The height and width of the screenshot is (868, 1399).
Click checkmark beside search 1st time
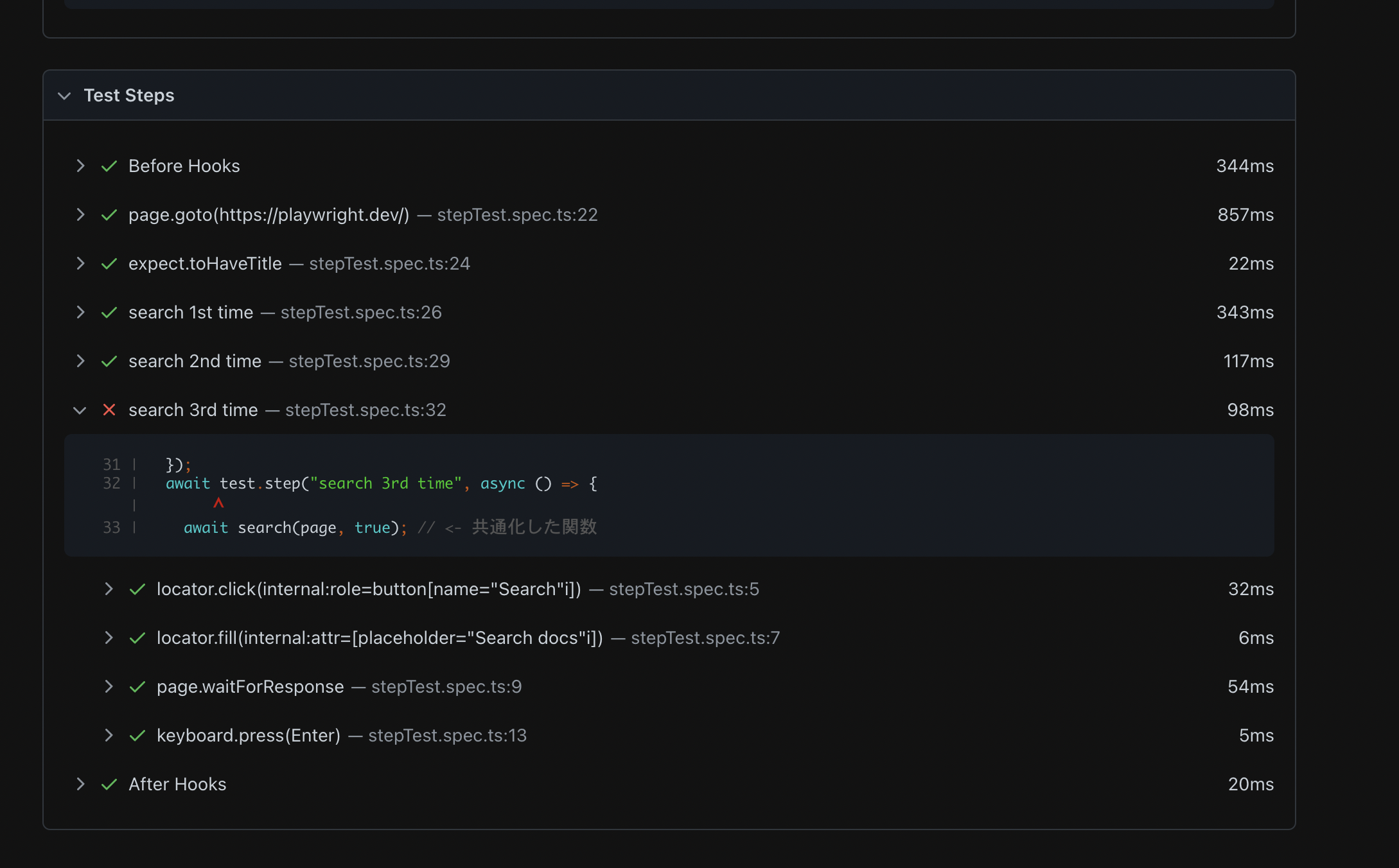109,312
